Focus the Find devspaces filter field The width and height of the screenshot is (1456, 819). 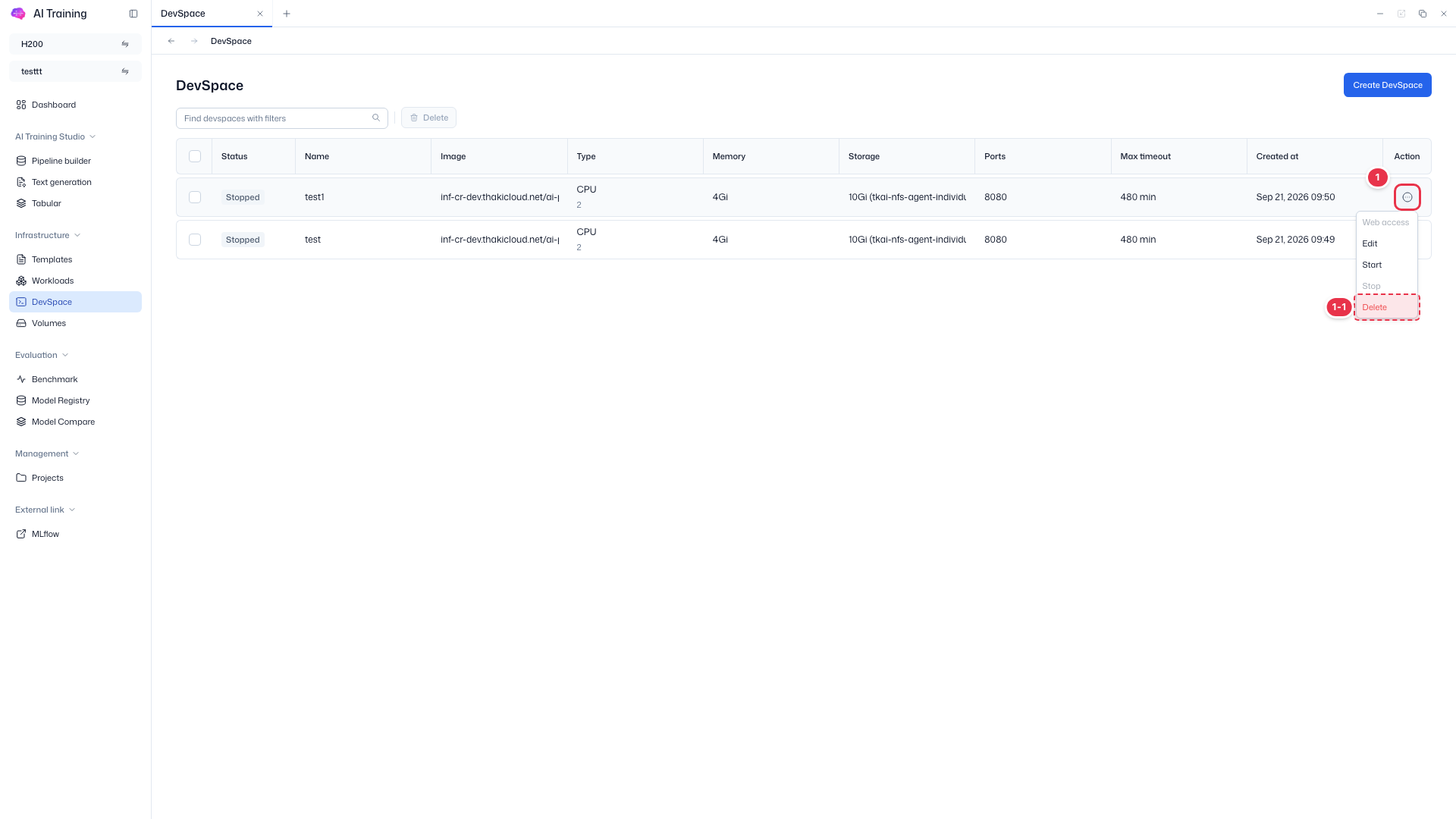click(282, 118)
